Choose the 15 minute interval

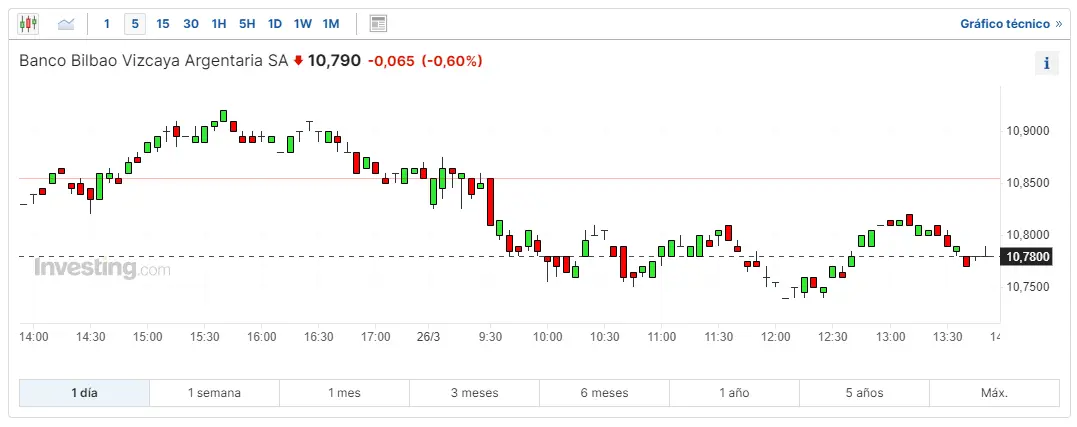163,24
